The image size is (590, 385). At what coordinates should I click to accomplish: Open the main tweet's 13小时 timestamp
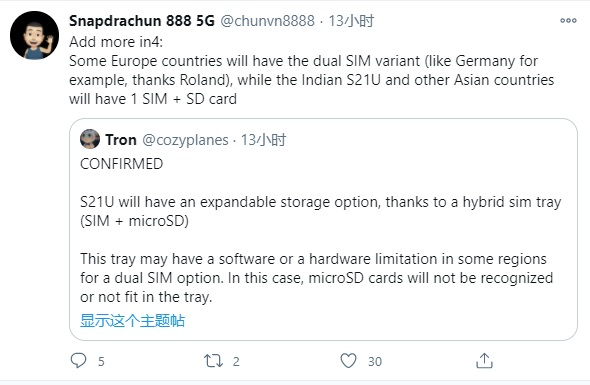[351, 21]
